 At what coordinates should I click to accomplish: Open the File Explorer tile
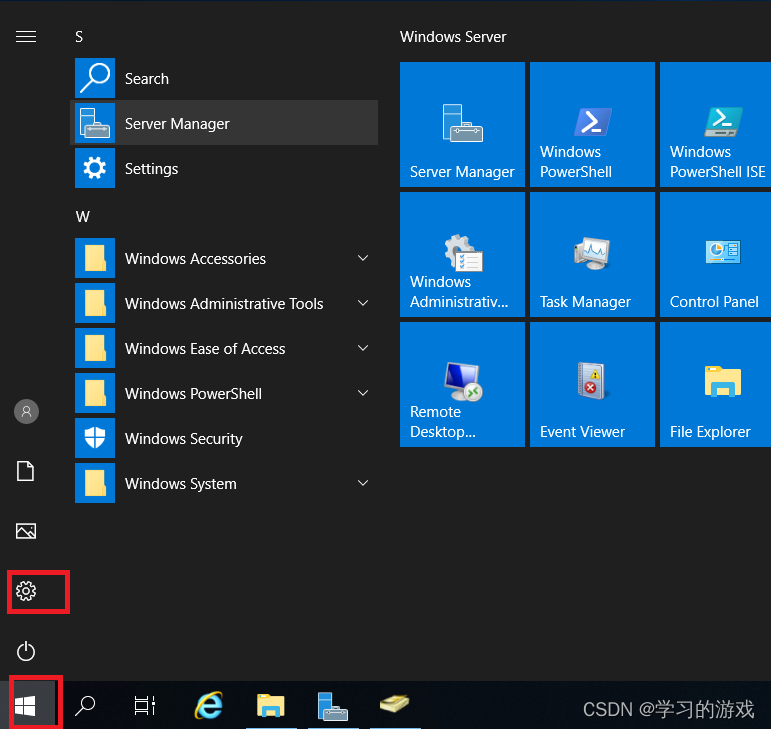(x=718, y=384)
